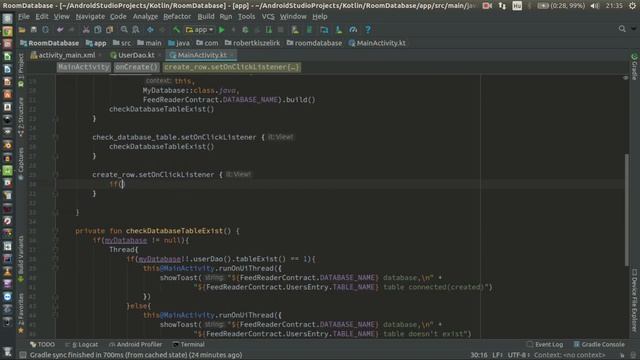Click the 30:16 cursor position indicator
Viewport: 640px width, 360px height.
(x=479, y=355)
